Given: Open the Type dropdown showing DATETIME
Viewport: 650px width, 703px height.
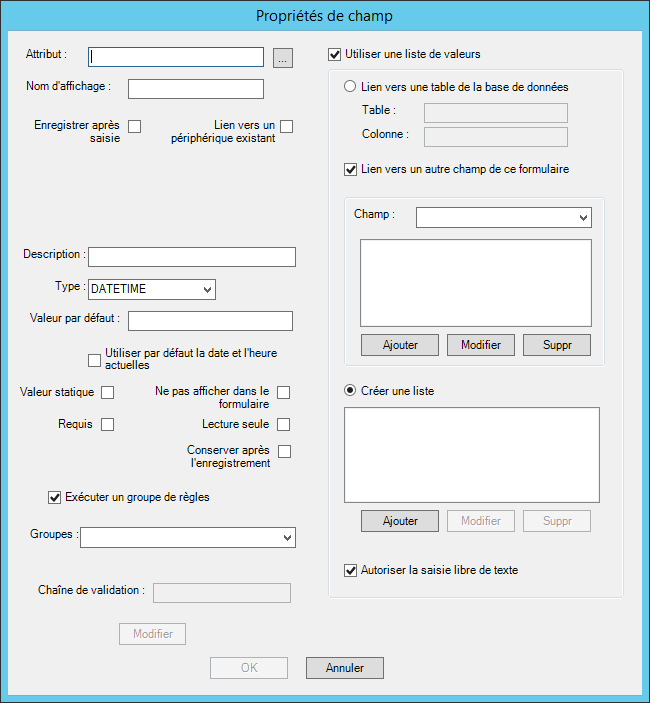Looking at the screenshot, I should [x=152, y=289].
